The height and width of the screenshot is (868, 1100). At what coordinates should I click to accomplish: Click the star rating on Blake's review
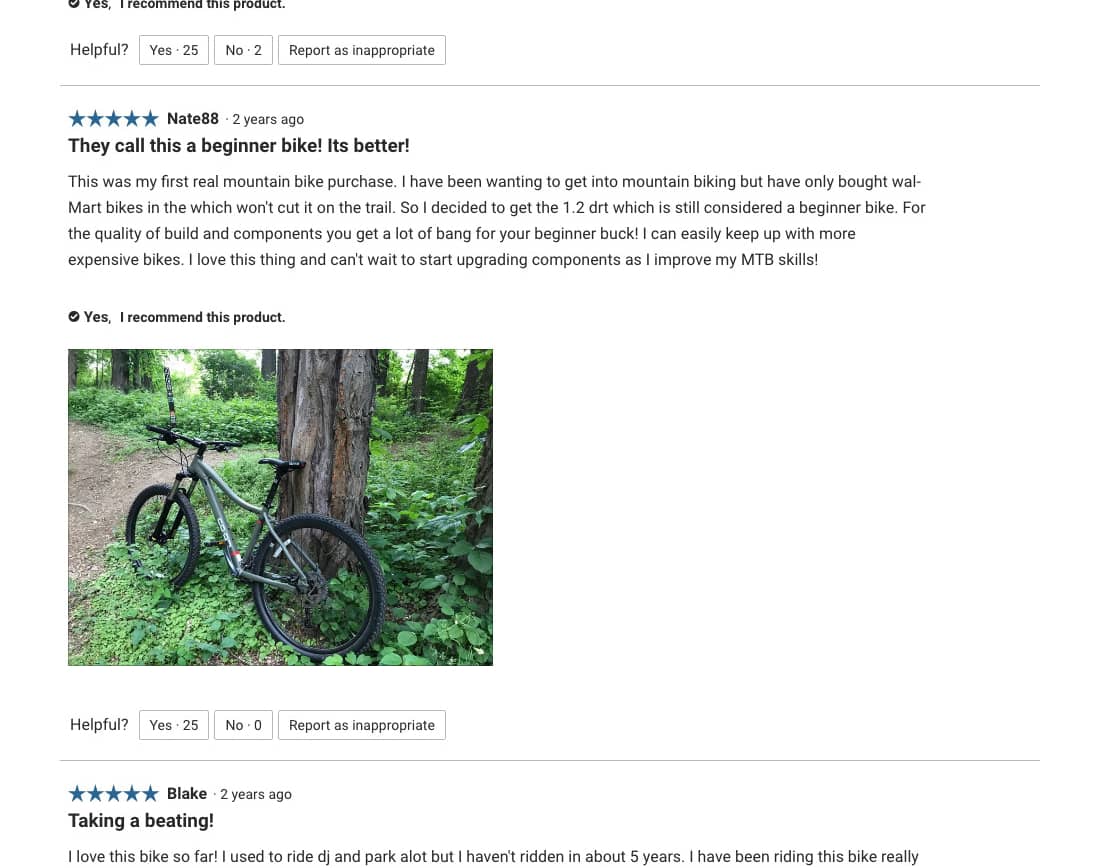click(x=114, y=794)
